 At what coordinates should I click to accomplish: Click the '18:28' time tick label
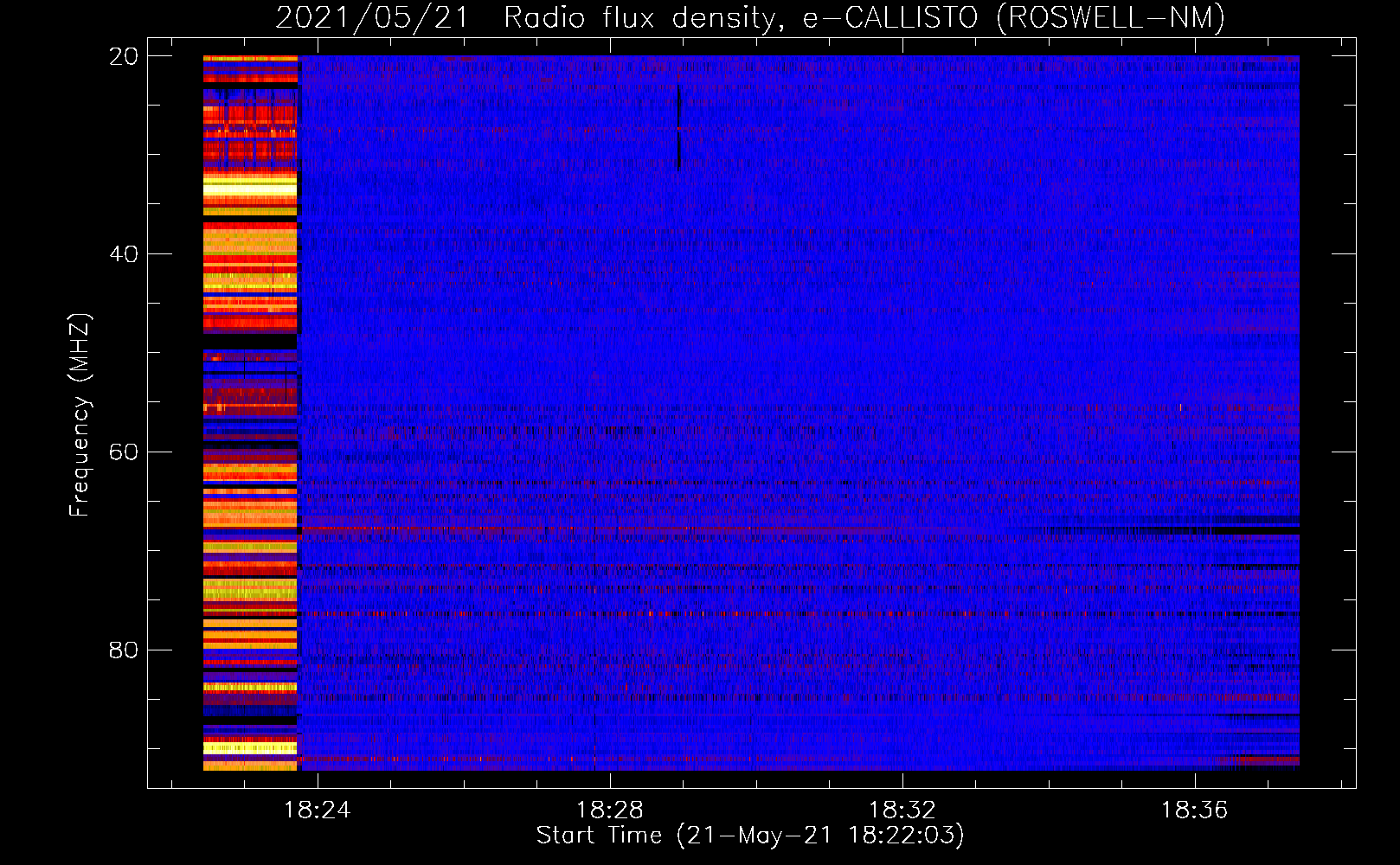click(610, 811)
